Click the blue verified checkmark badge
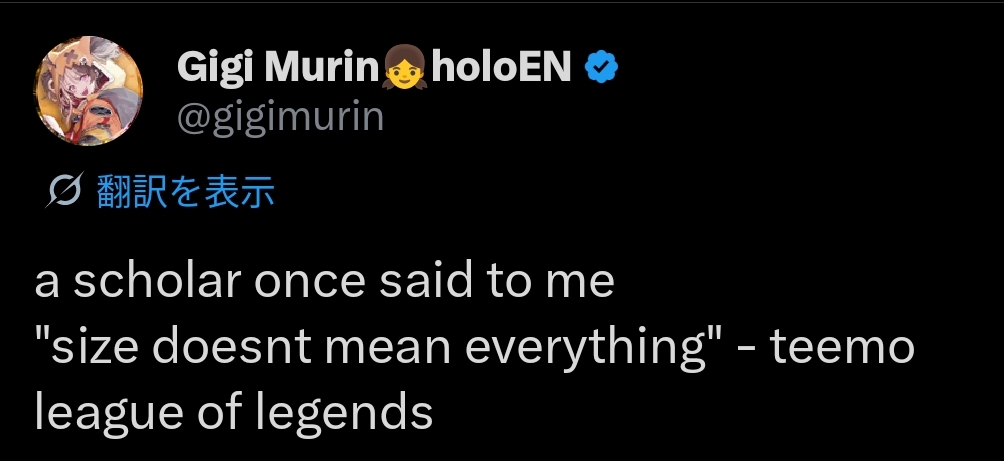This screenshot has width=1004, height=461. (601, 68)
